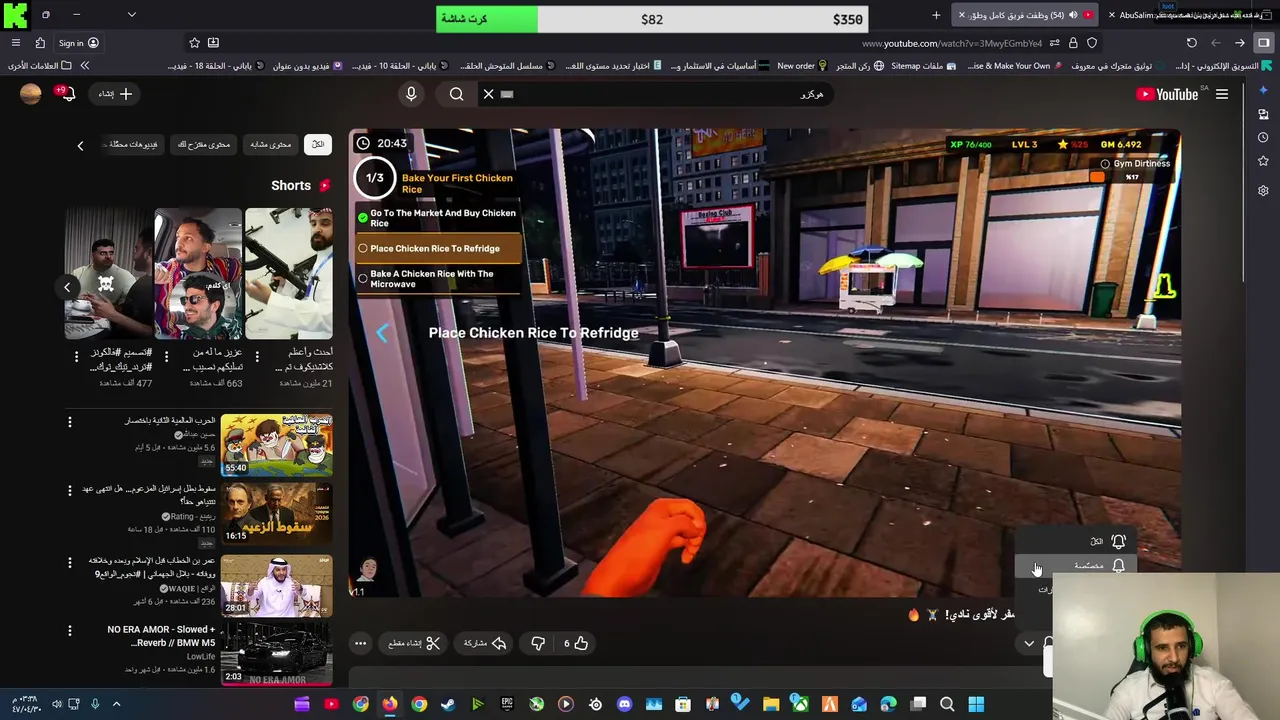Open the history clock icon in sidebar
Viewport: 1280px width, 720px height.
(1263, 137)
